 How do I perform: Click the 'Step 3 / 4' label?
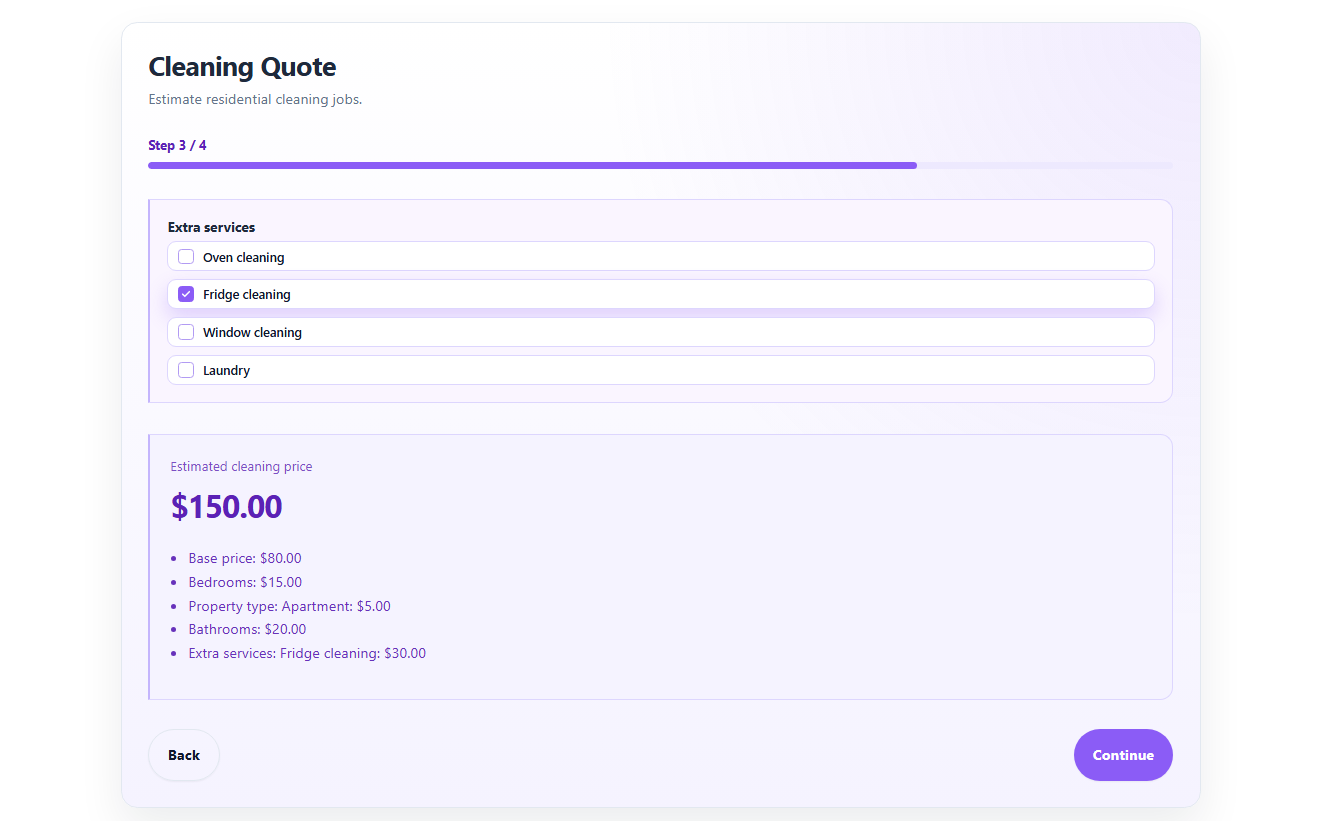click(178, 145)
